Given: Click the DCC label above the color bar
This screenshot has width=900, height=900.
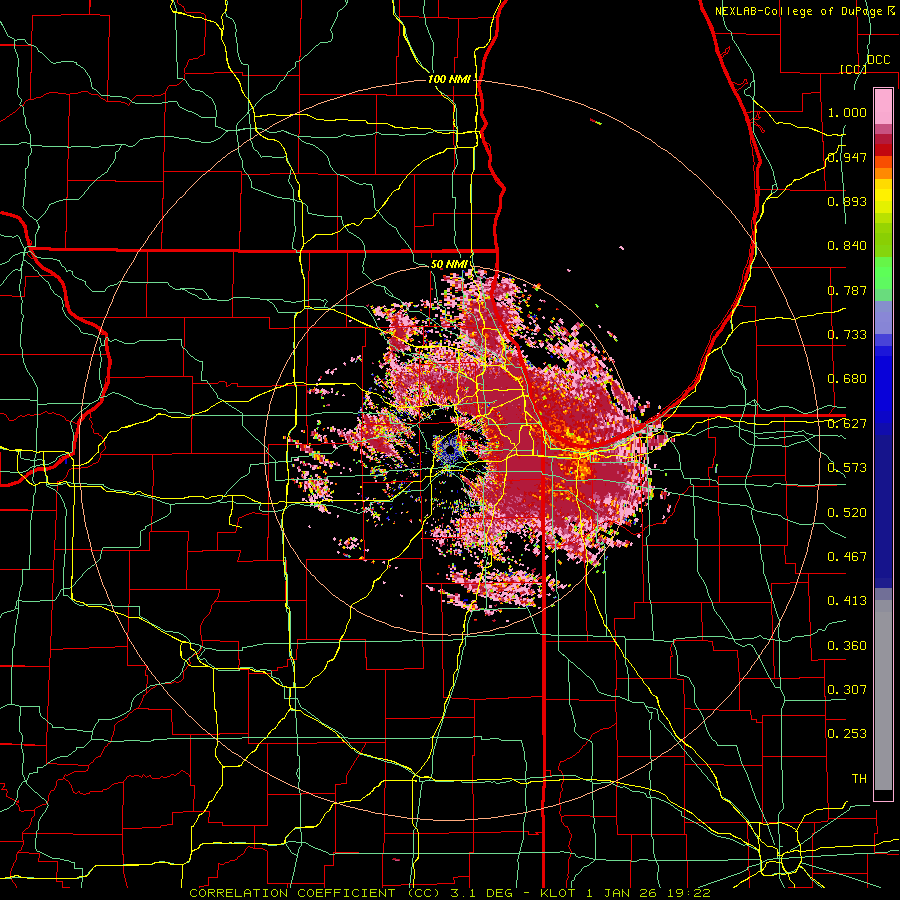Looking at the screenshot, I should (878, 60).
